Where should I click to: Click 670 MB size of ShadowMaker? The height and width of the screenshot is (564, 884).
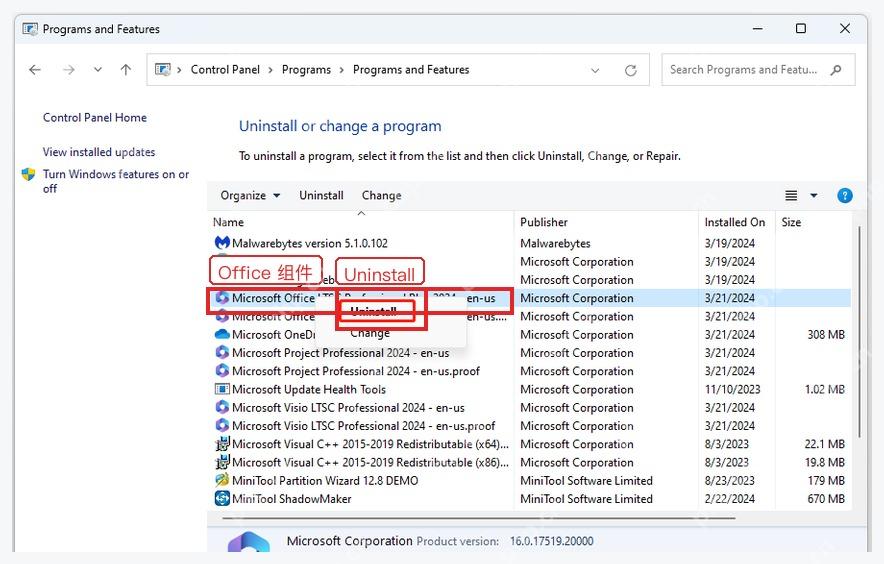point(826,499)
